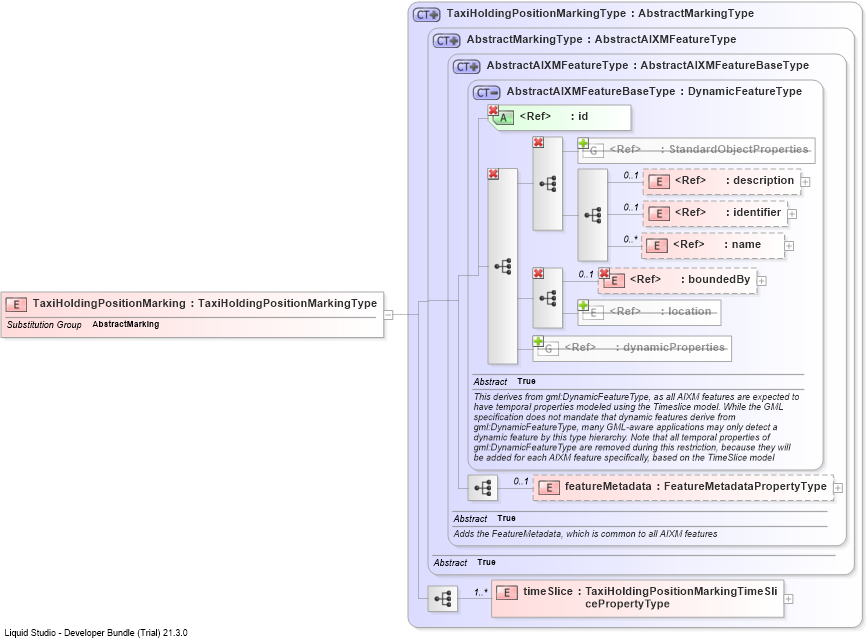Select the featureMetadata : FeatureMetadataPropertyType label
866x638 pixels.
[695, 486]
